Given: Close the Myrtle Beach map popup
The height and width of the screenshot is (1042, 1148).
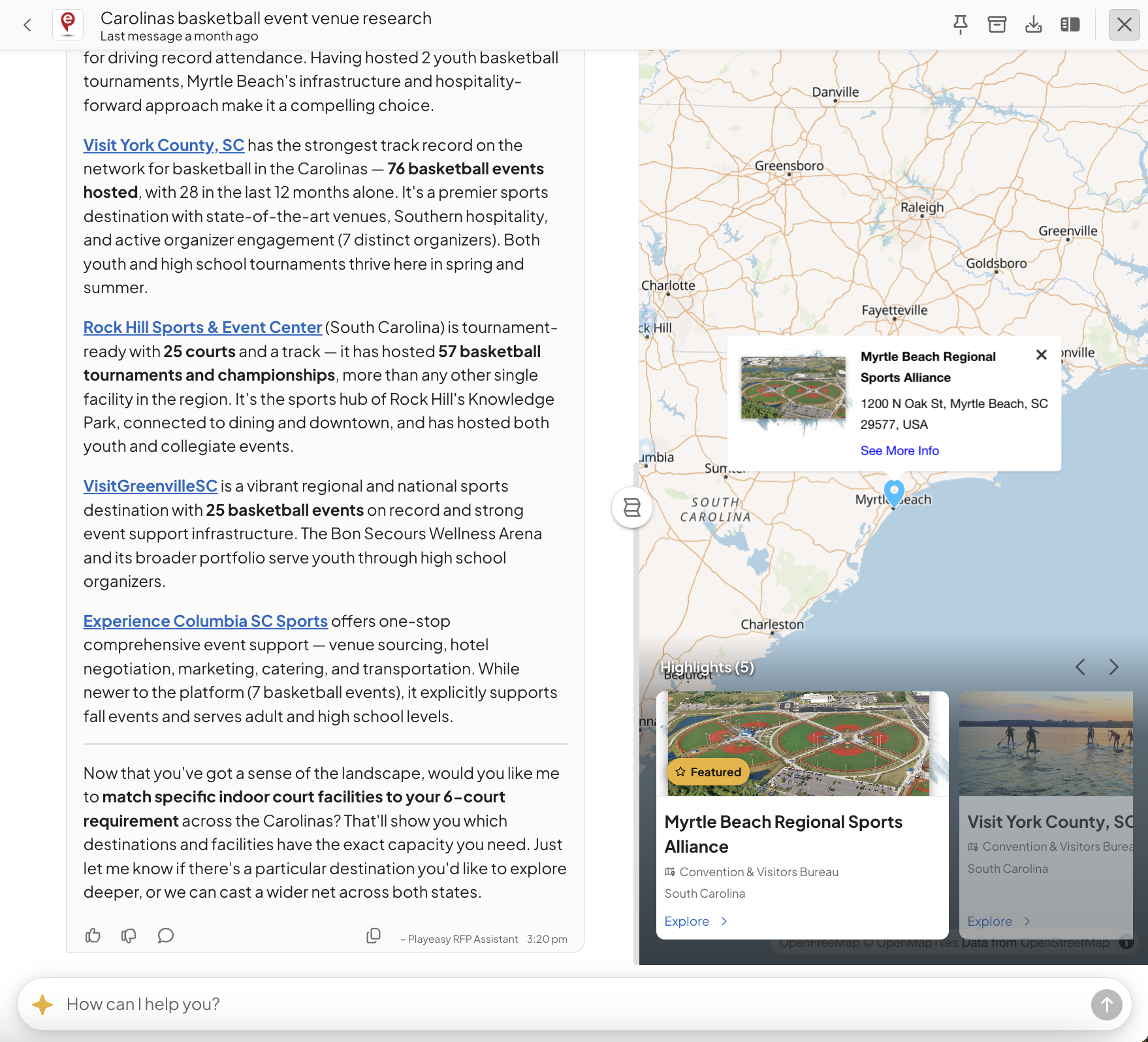Looking at the screenshot, I should pos(1042,355).
